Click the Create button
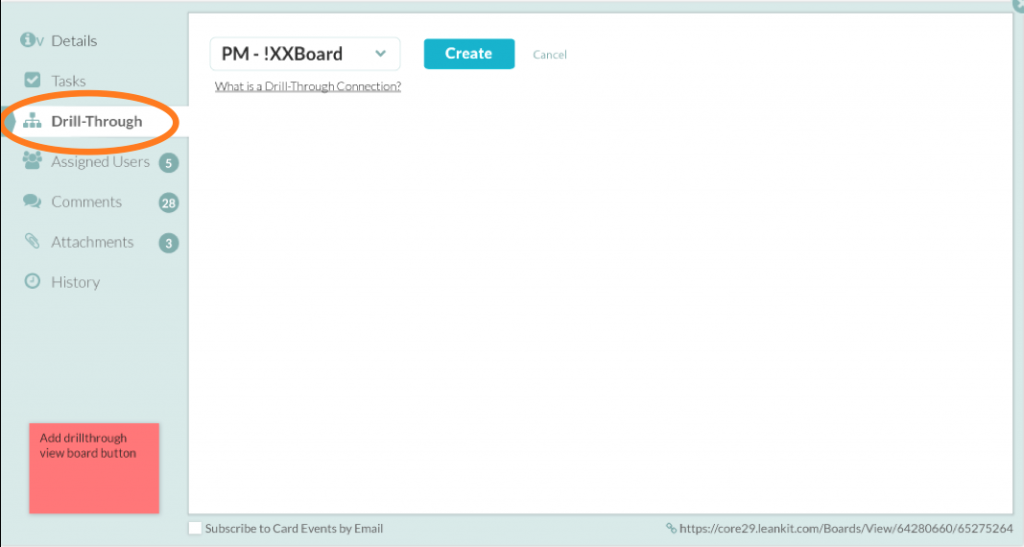The image size is (1024, 547). coord(469,54)
